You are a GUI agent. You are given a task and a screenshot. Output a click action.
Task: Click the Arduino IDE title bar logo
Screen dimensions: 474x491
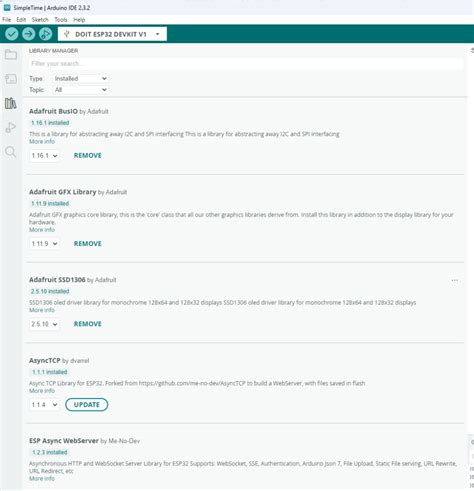(x=7, y=7)
